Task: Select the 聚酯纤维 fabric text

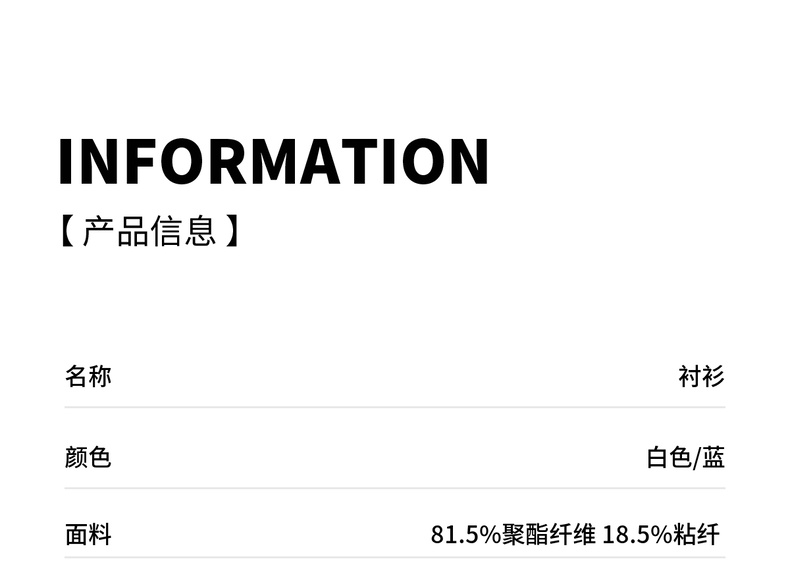Action: [548, 535]
